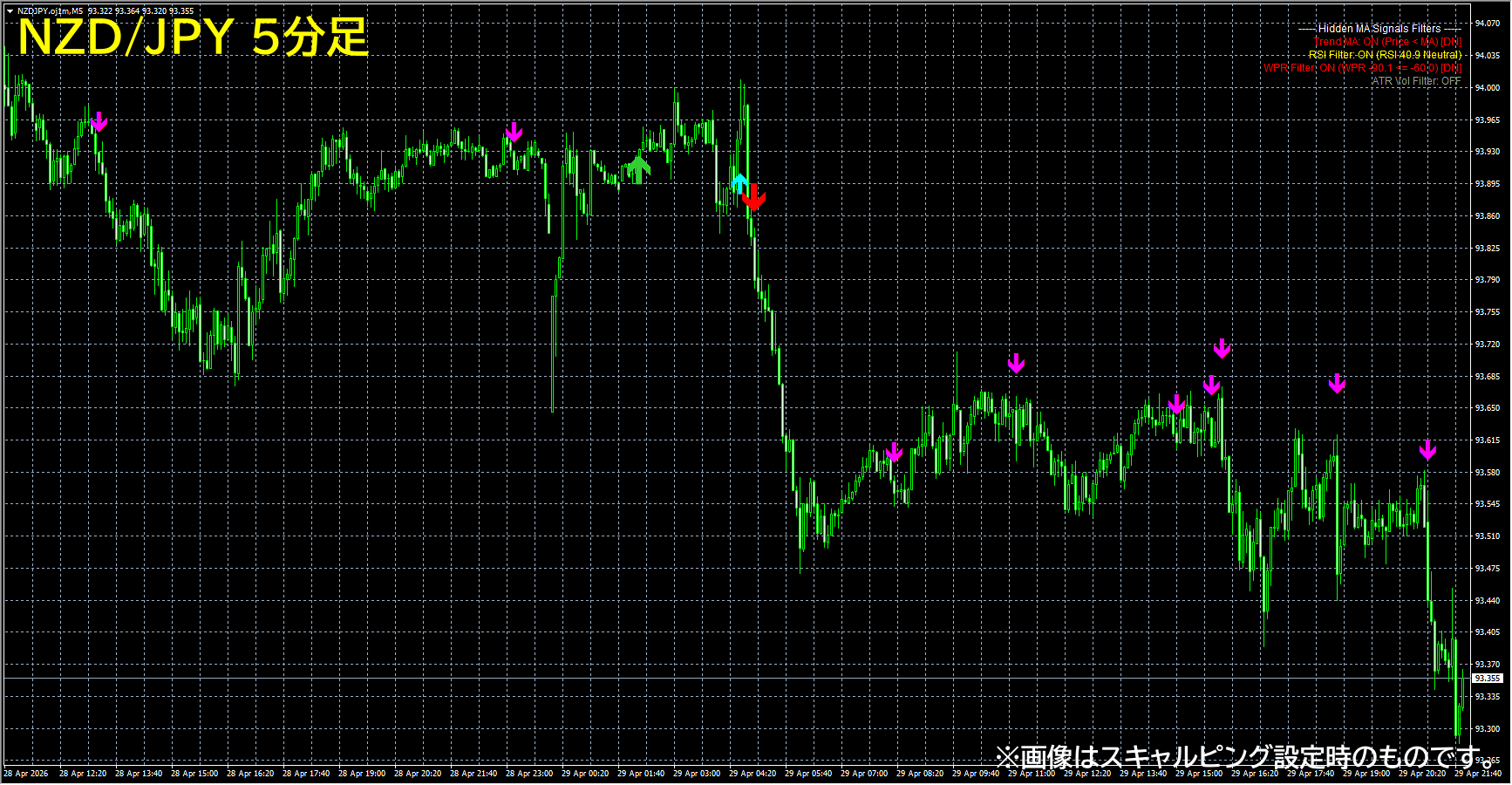Click the 28 Apr 19:00 time label
Image resolution: width=1512 pixels, height=785 pixels.
[362, 774]
